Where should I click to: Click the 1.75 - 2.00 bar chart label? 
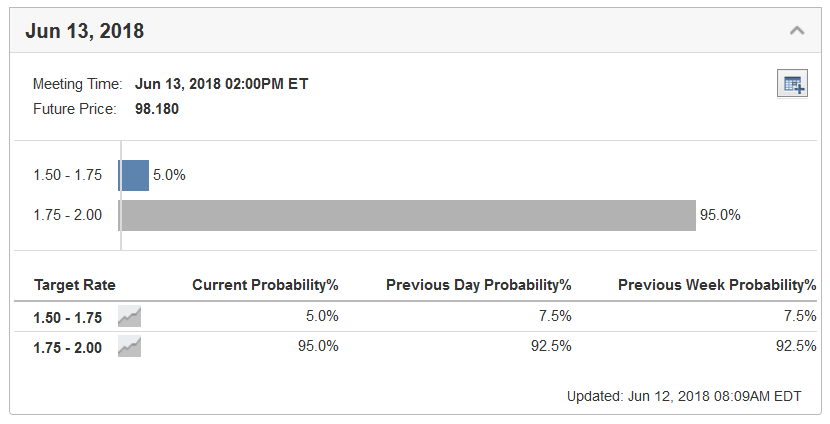(x=68, y=215)
